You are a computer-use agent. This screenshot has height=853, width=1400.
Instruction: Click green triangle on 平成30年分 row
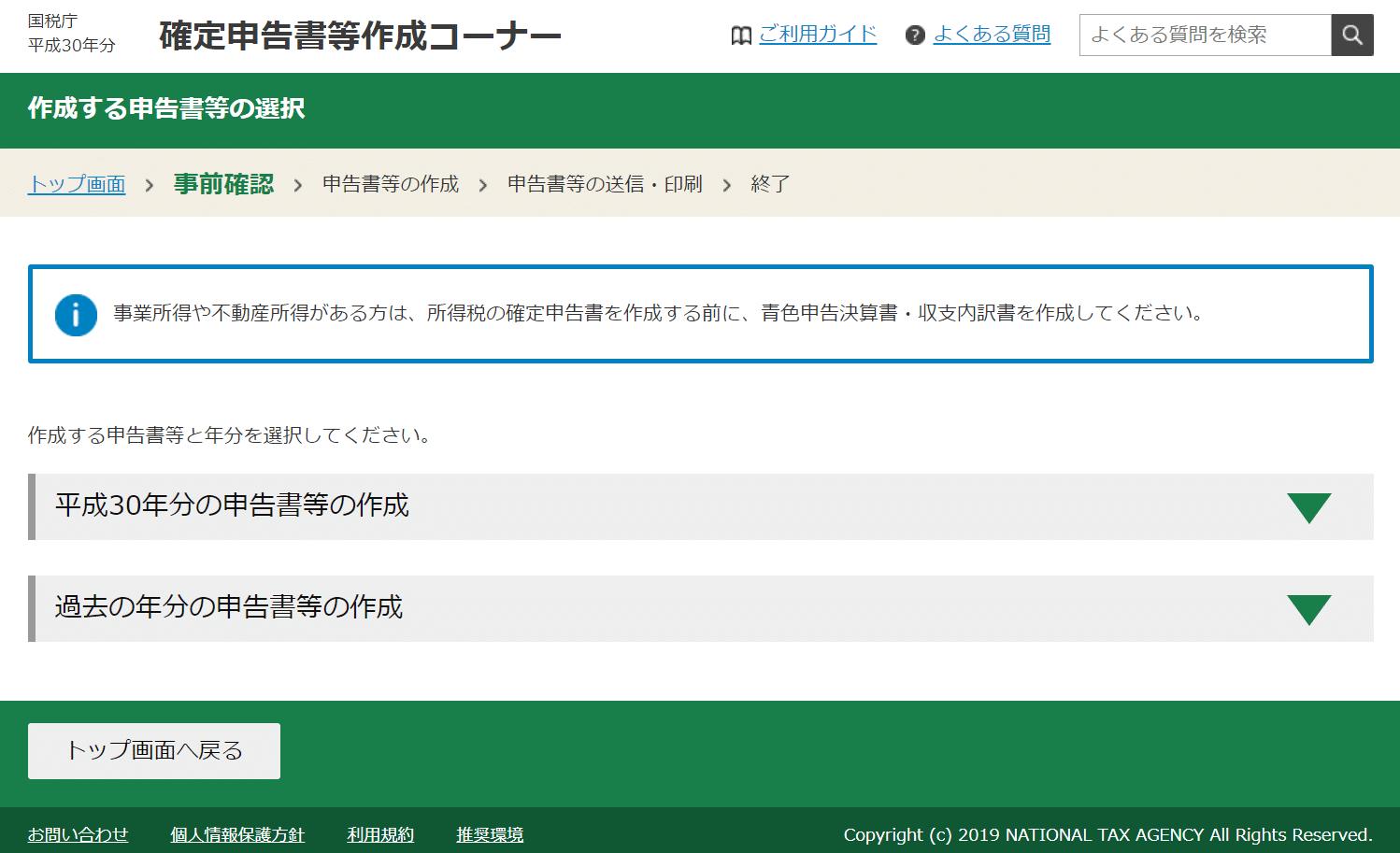[x=1308, y=507]
